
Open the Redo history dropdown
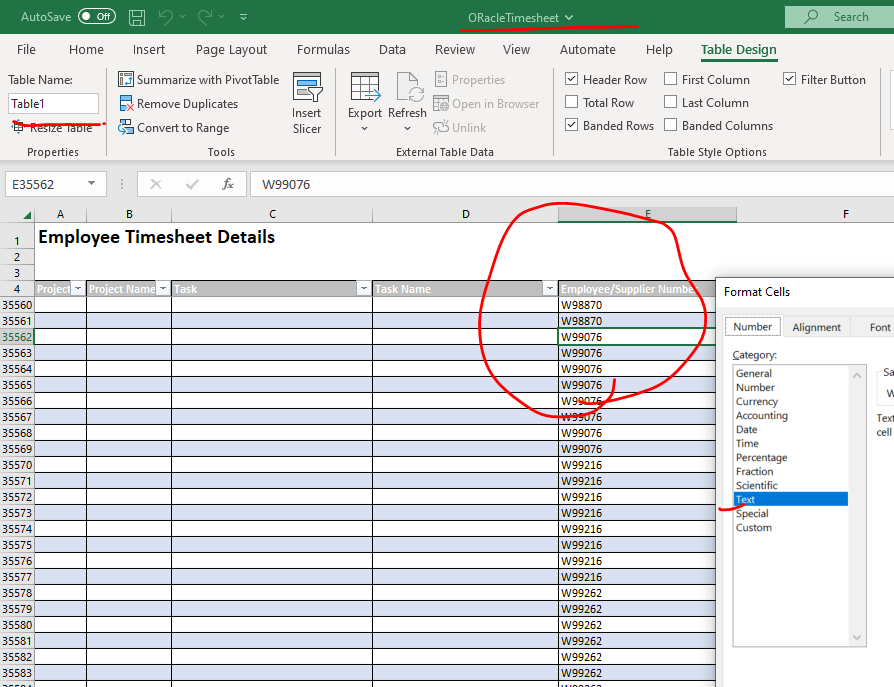click(222, 17)
